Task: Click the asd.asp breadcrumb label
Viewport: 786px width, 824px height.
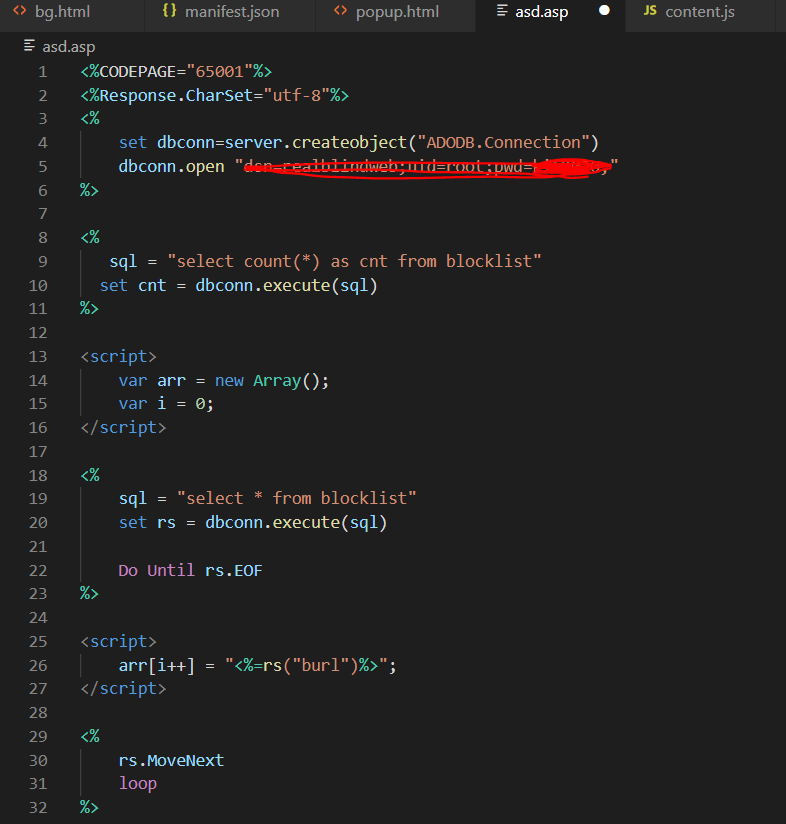Action: pos(69,46)
